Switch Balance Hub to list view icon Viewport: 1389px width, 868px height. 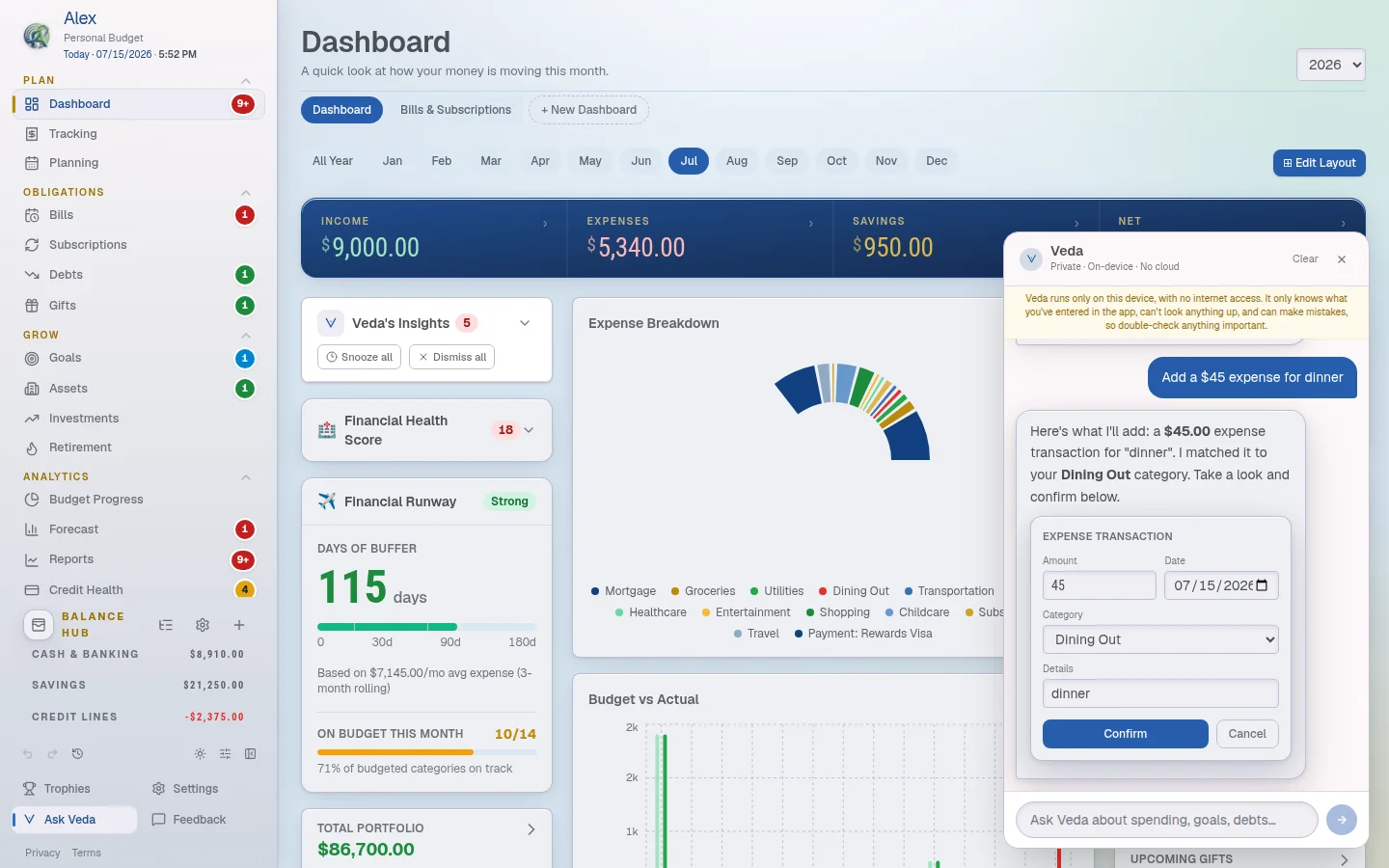pyautogui.click(x=166, y=625)
